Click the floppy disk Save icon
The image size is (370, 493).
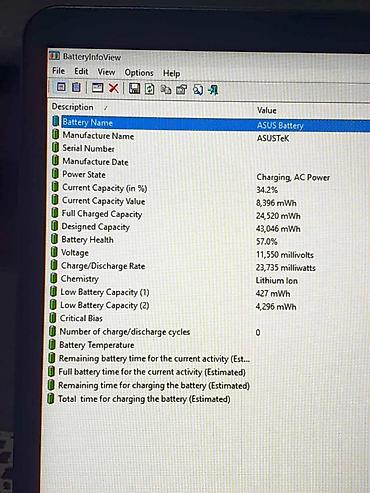coord(134,89)
